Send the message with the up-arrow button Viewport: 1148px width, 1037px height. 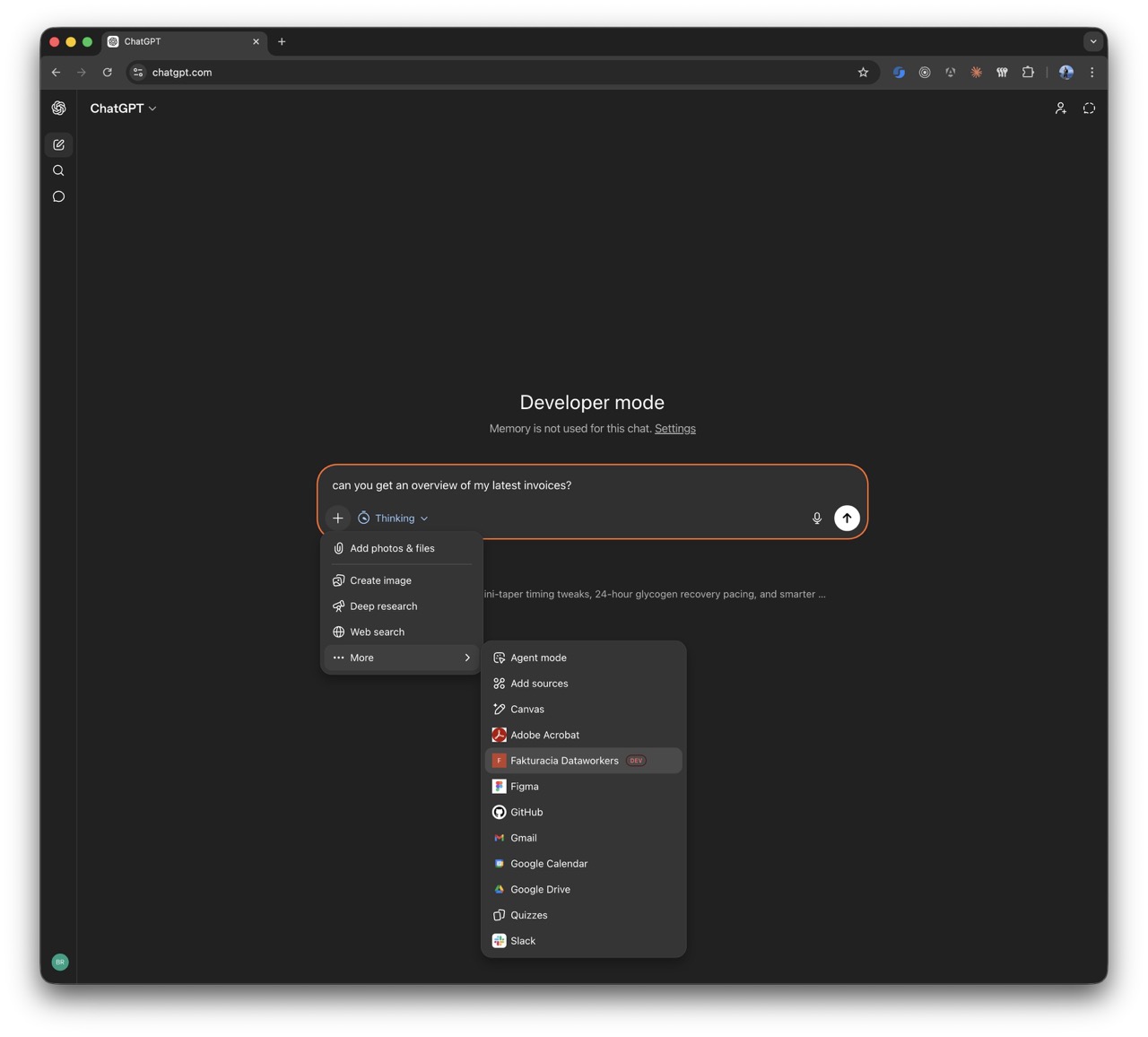tap(847, 518)
